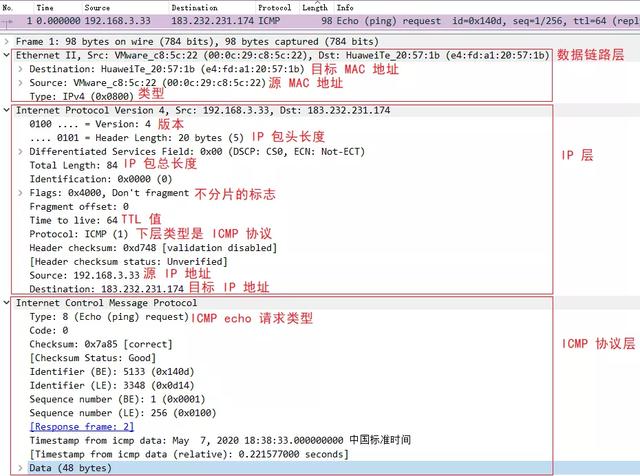Sort packets by the Time column header
This screenshot has width=640, height=476.
(x=45, y=7)
